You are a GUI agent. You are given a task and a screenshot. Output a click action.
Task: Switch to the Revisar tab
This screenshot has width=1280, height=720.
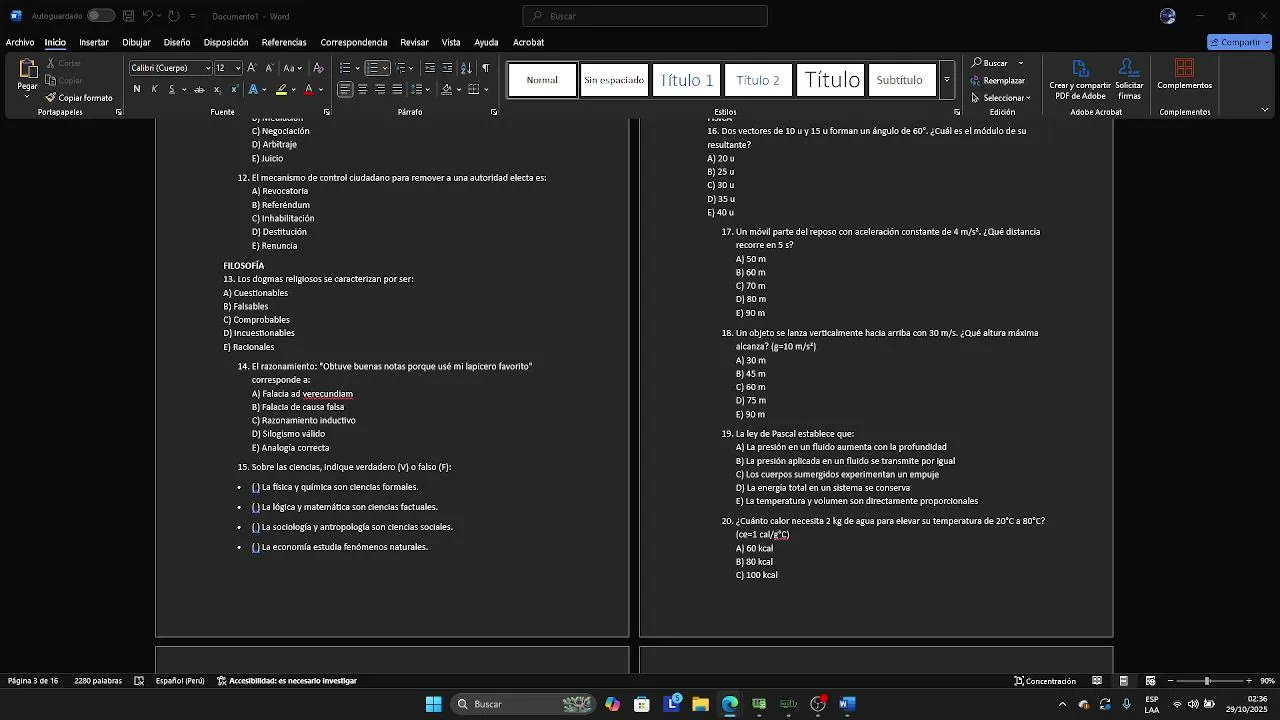pyautogui.click(x=414, y=42)
